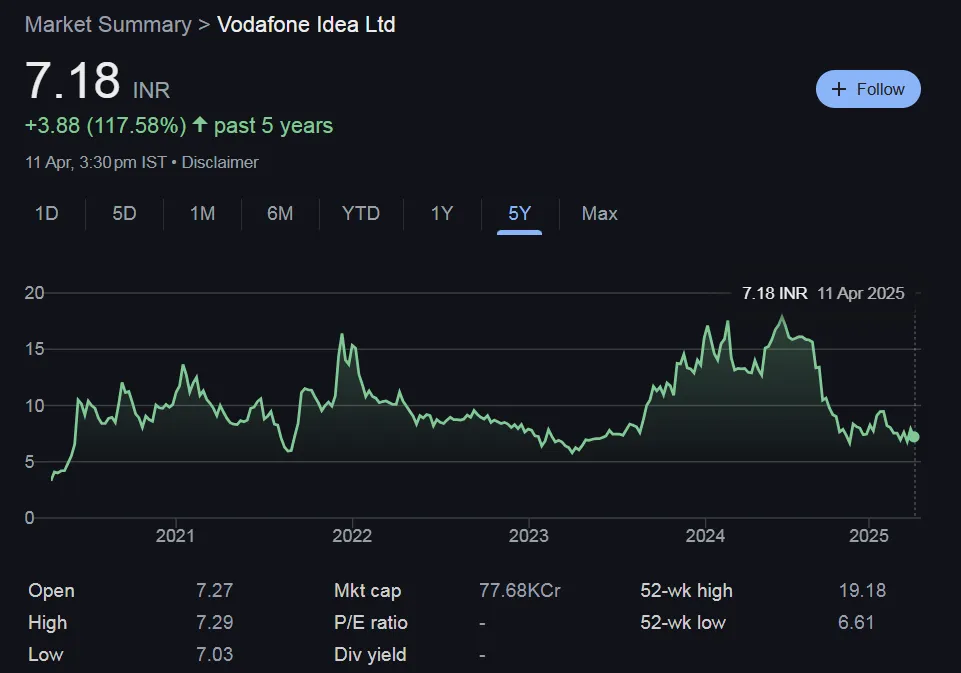Image resolution: width=961 pixels, height=673 pixels.
Task: Choose the YTD range tab
Action: tap(361, 213)
